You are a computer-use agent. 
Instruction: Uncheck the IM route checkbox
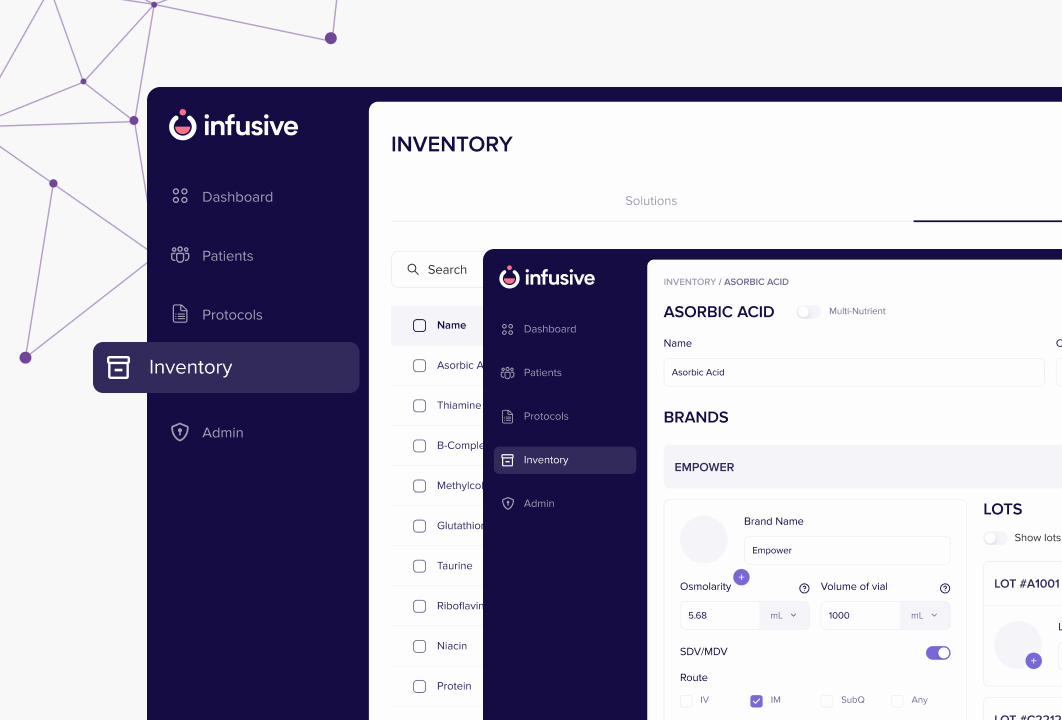(x=757, y=700)
